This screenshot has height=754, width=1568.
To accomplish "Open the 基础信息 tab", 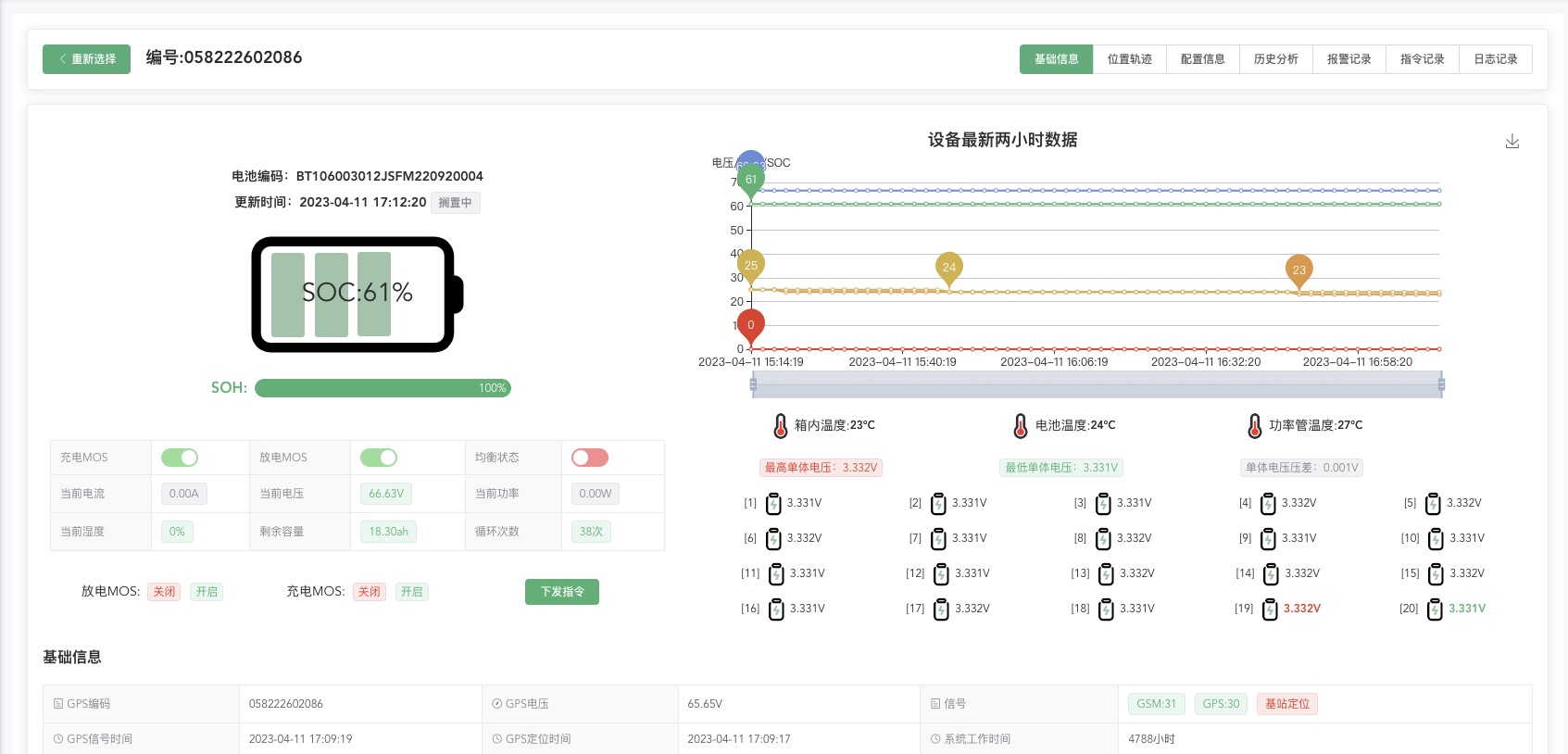I will pos(1057,59).
